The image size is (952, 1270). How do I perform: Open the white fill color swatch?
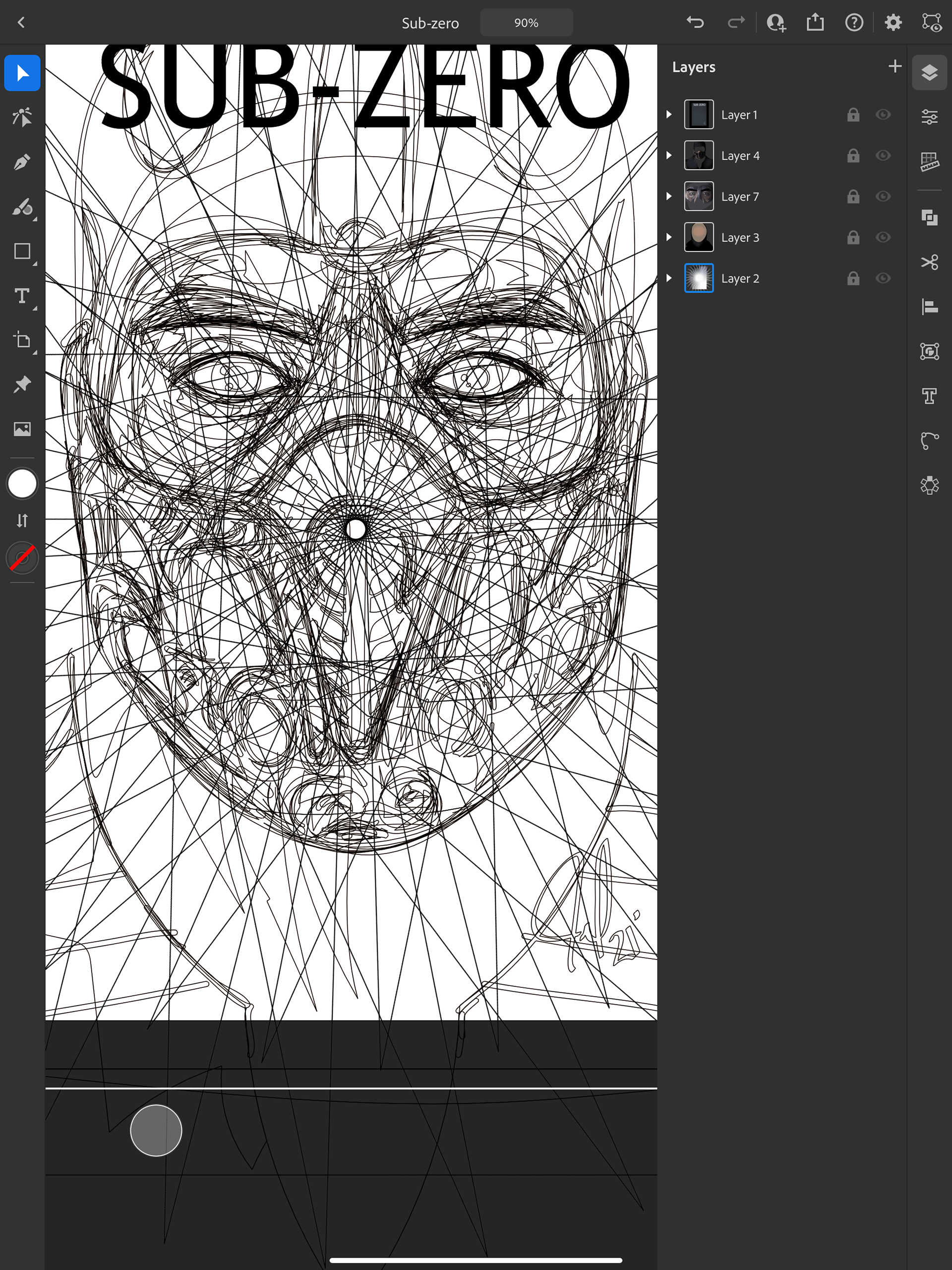pos(22,484)
